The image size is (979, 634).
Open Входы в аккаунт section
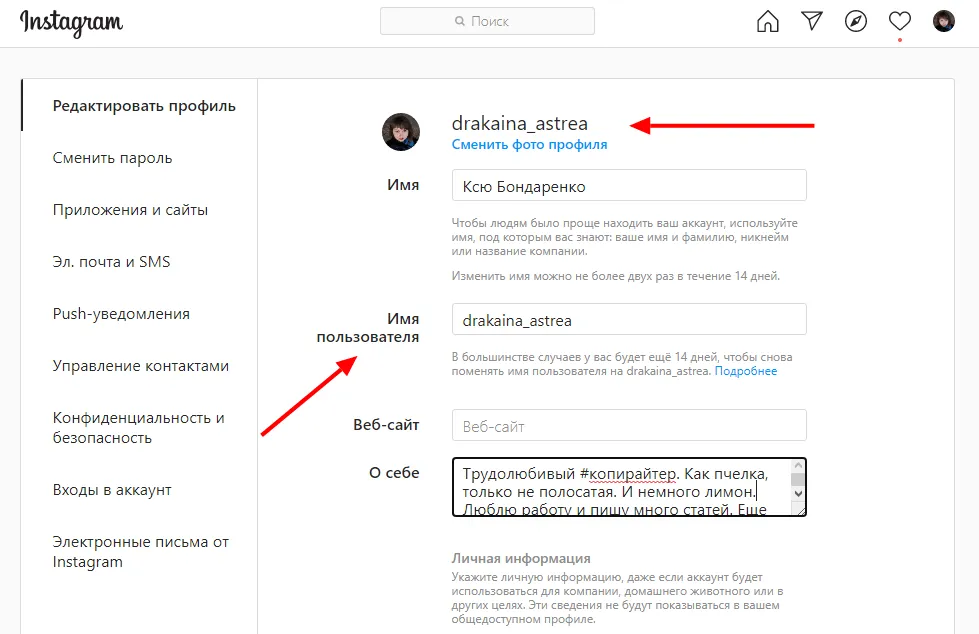tap(112, 490)
